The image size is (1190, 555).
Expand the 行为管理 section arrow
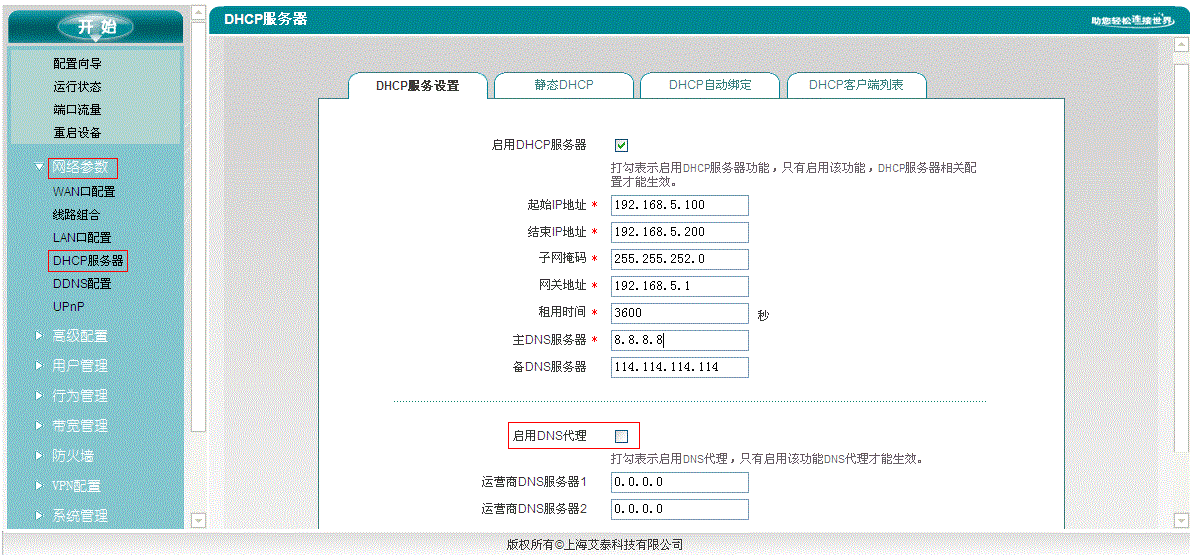(39, 395)
